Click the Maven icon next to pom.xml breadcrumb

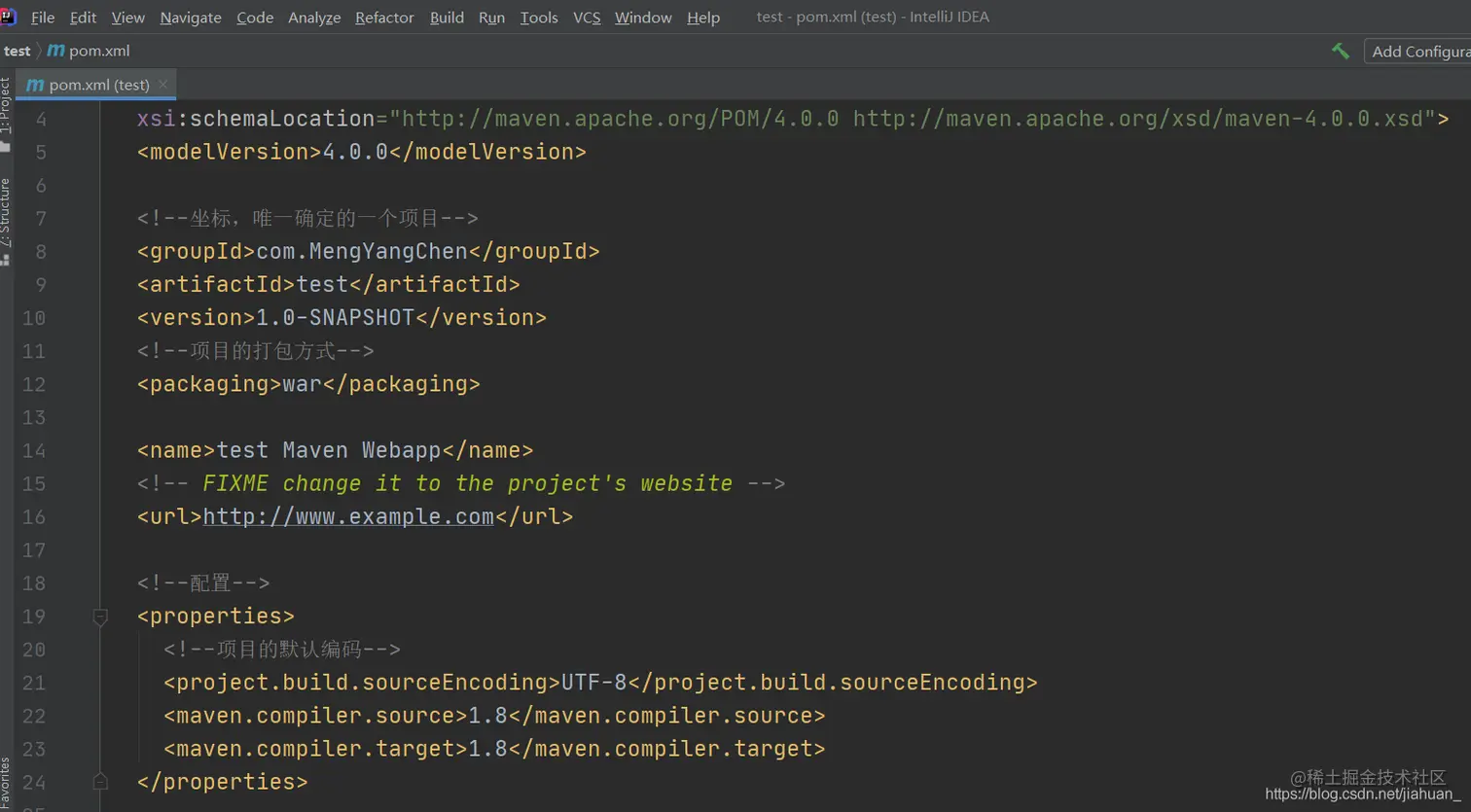click(x=56, y=51)
